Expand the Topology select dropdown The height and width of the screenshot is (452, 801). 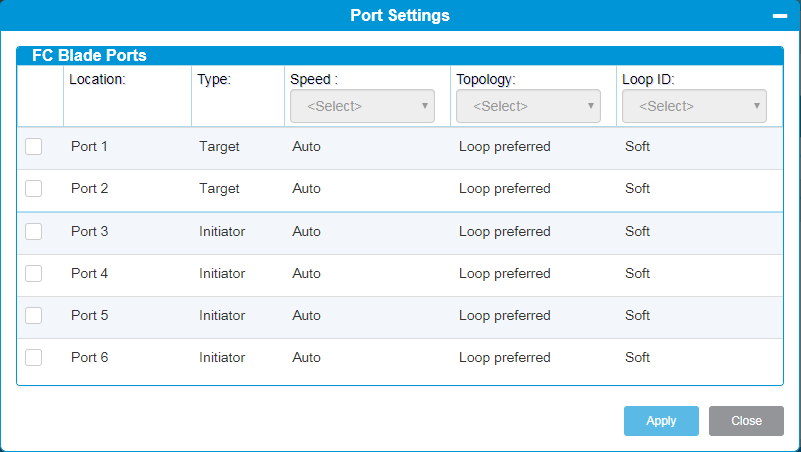[x=528, y=106]
